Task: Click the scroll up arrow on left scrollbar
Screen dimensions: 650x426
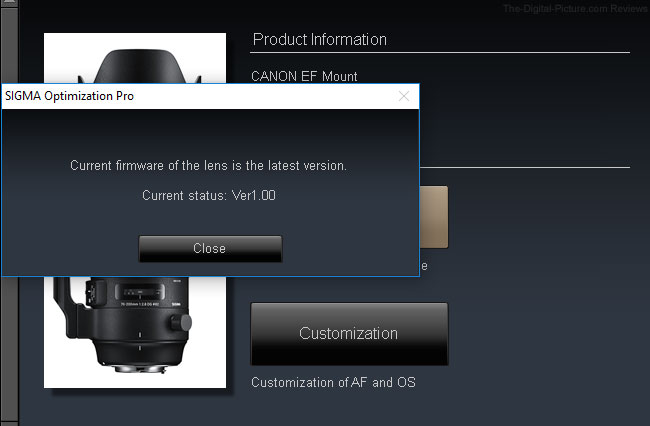Action: point(8,3)
